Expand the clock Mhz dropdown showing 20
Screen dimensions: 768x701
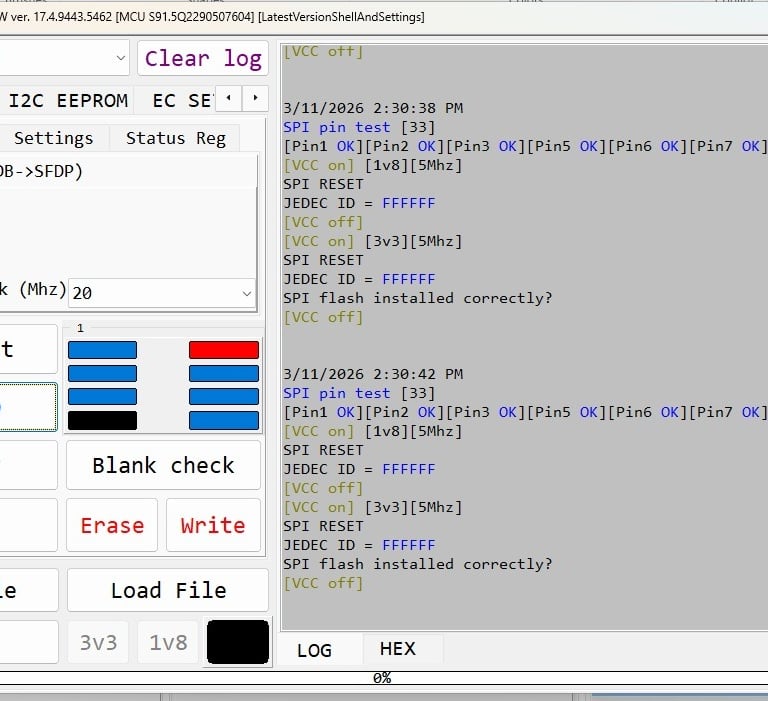click(162, 293)
